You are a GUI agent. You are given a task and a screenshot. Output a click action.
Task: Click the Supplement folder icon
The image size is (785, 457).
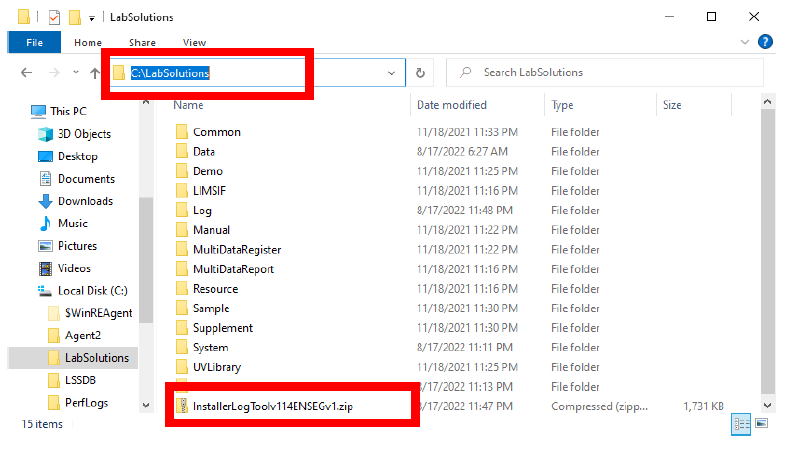pos(182,328)
